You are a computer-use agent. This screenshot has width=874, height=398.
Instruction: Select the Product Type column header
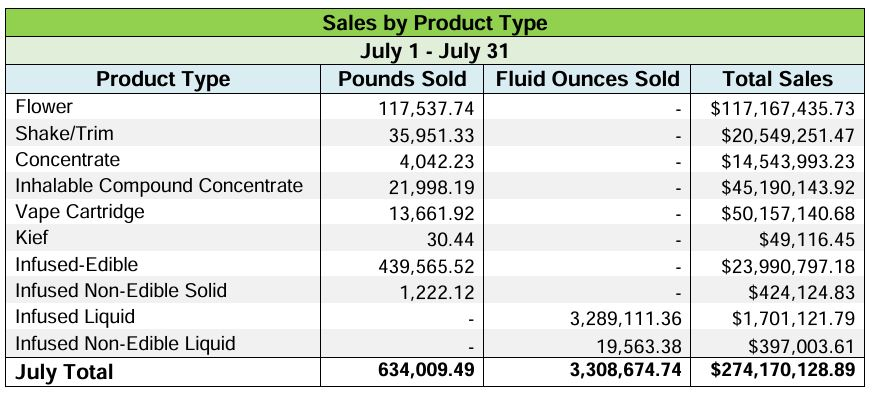(x=163, y=79)
